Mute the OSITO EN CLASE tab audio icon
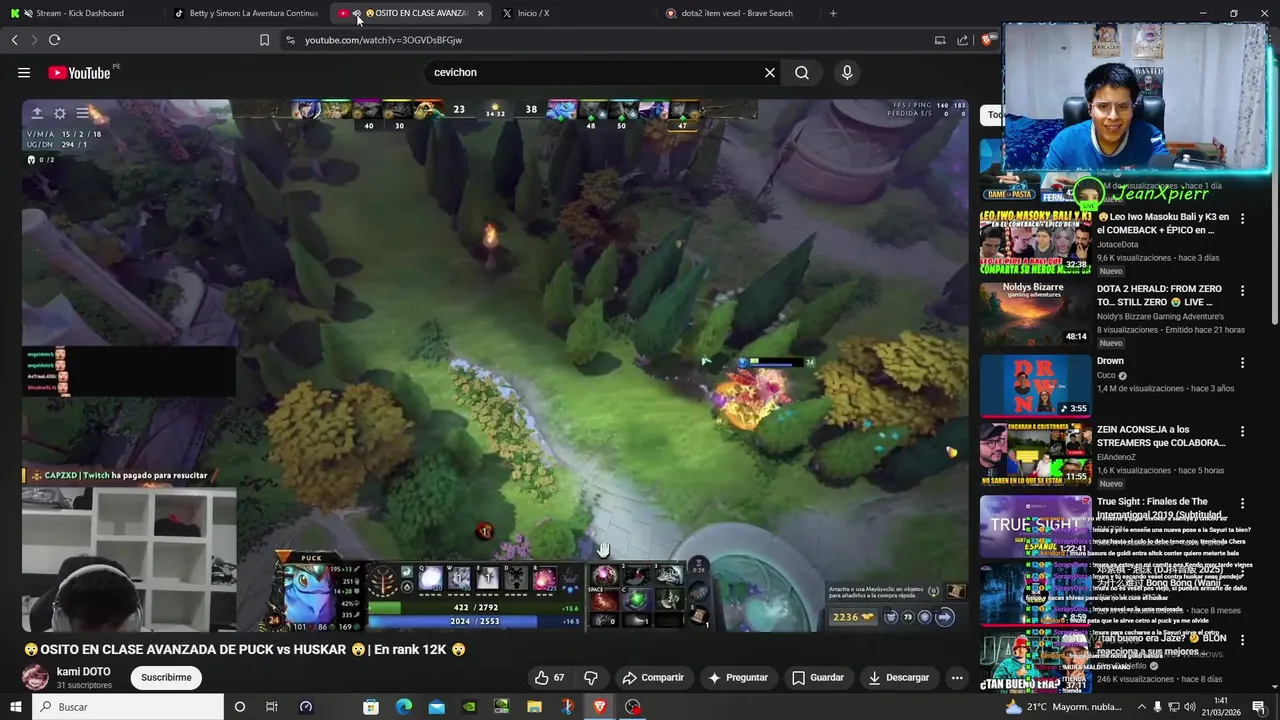1280x720 pixels. pyautogui.click(x=357, y=13)
